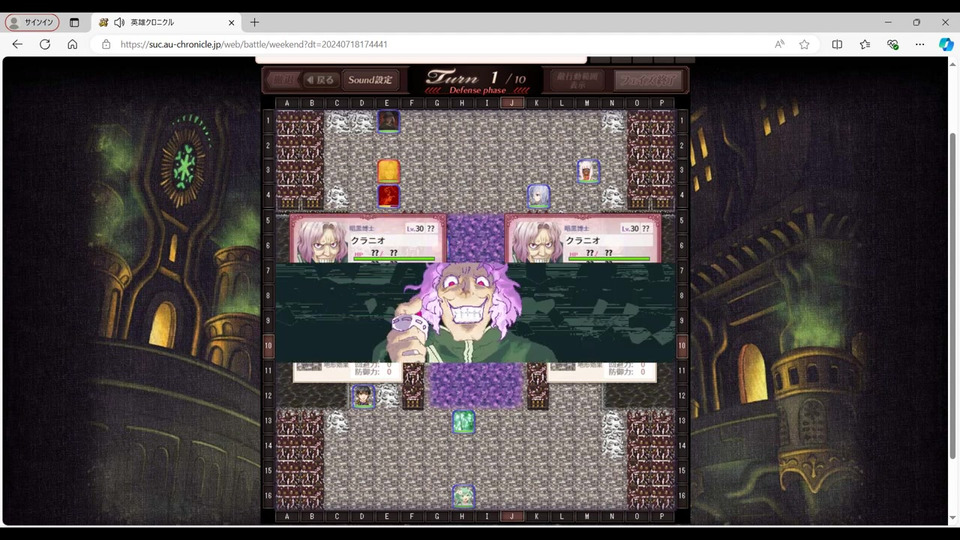This screenshot has height=540, width=960.
Task: Open the browser home page
Action: [72, 44]
